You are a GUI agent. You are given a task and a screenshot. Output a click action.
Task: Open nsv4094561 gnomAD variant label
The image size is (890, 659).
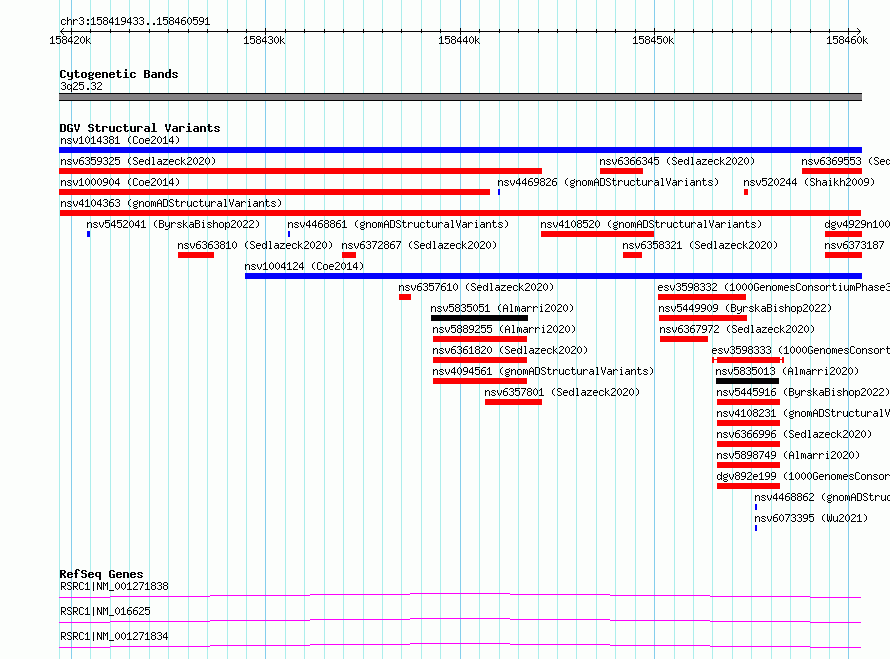click(543, 371)
